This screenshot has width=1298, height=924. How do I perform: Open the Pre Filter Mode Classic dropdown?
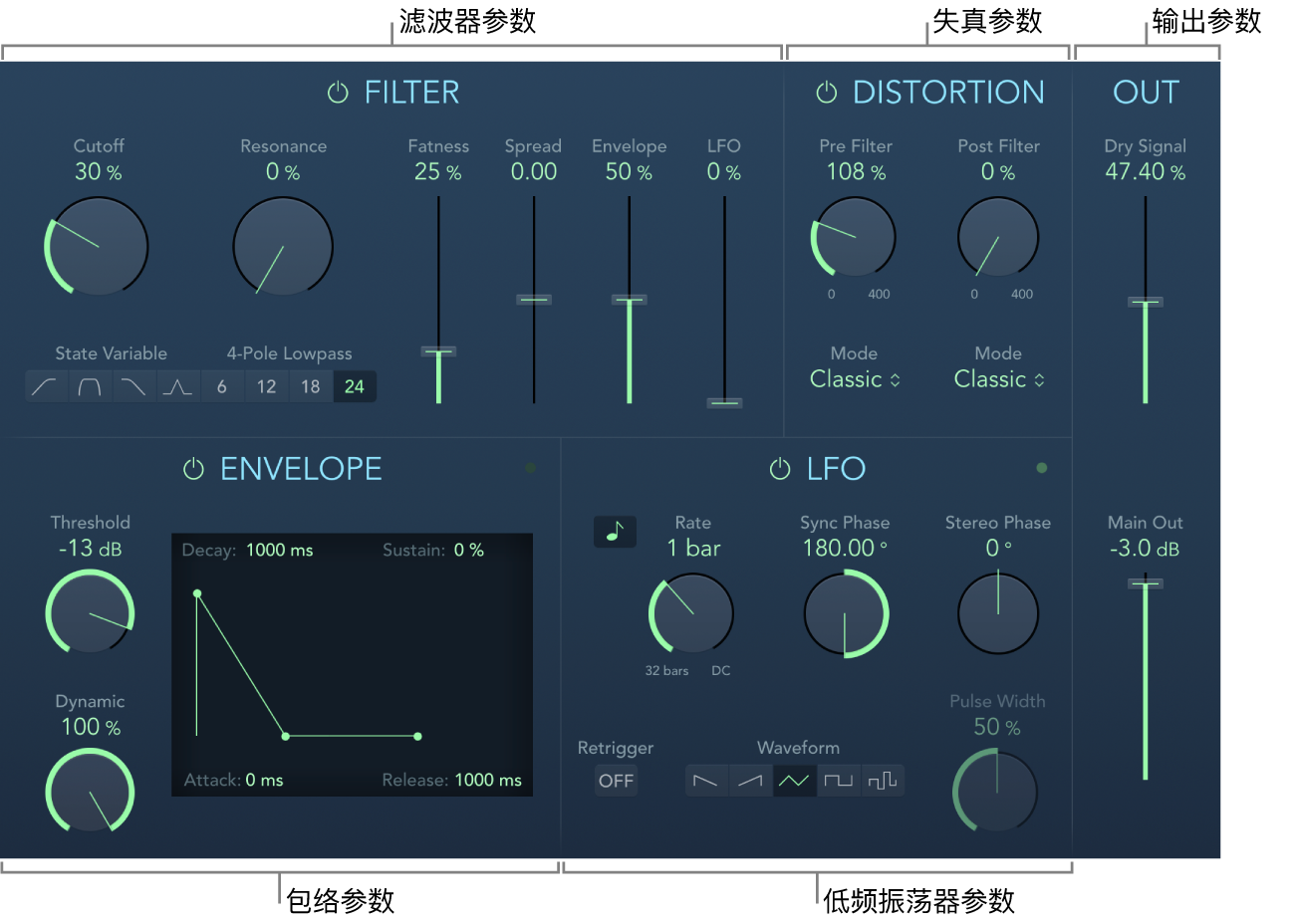coord(855,379)
